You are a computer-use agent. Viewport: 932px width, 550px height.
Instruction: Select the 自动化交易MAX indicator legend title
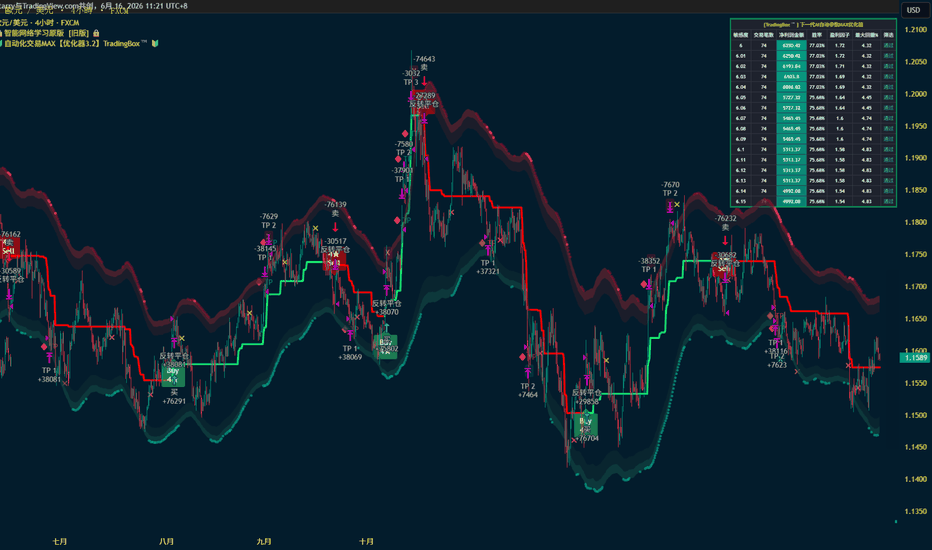(x=73, y=43)
